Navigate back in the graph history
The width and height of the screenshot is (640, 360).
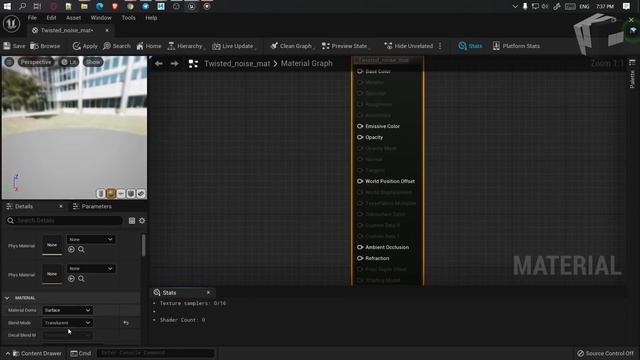(x=159, y=64)
